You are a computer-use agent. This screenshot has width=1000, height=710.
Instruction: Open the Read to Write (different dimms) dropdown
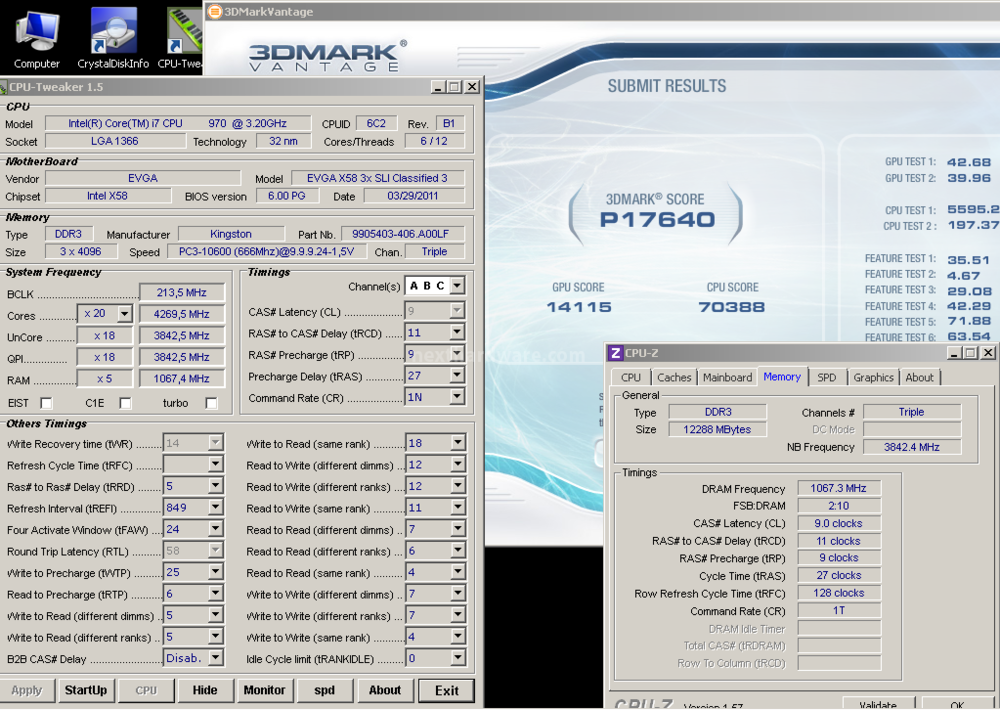pos(458,464)
